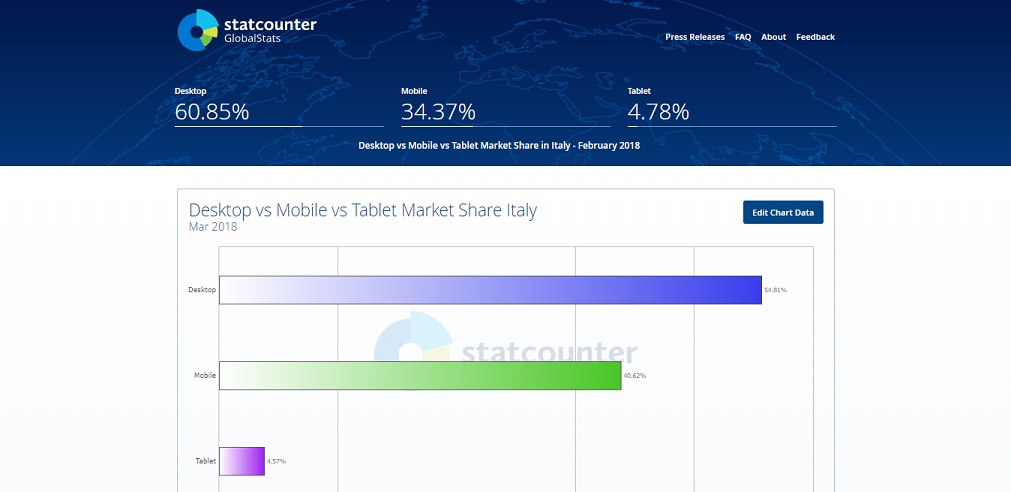Open the Feedback link
Image resolution: width=1011 pixels, height=492 pixels.
(x=815, y=37)
